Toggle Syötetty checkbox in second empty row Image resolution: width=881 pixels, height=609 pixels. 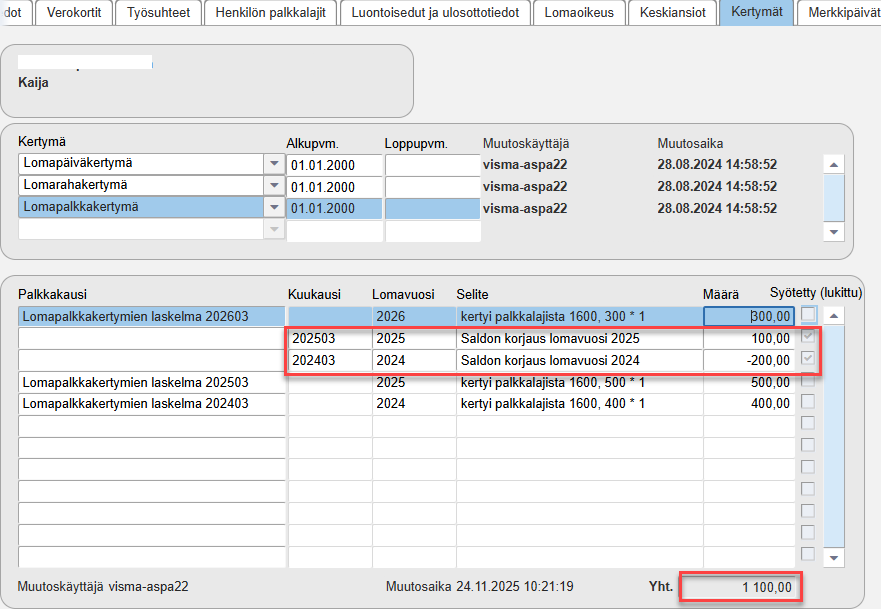pyautogui.click(x=808, y=445)
